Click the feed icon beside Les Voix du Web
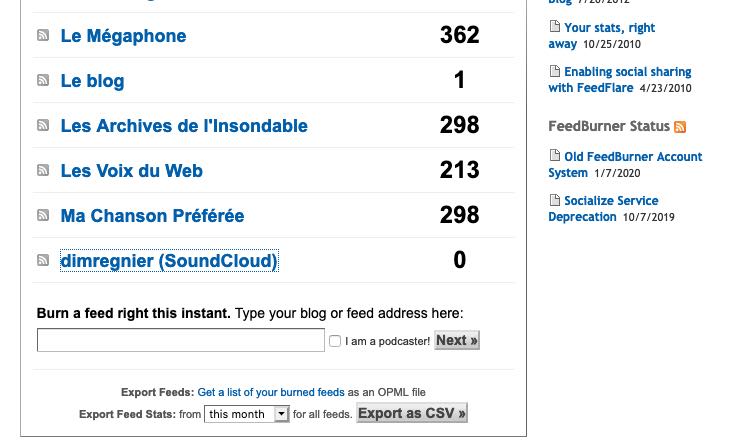 43,170
